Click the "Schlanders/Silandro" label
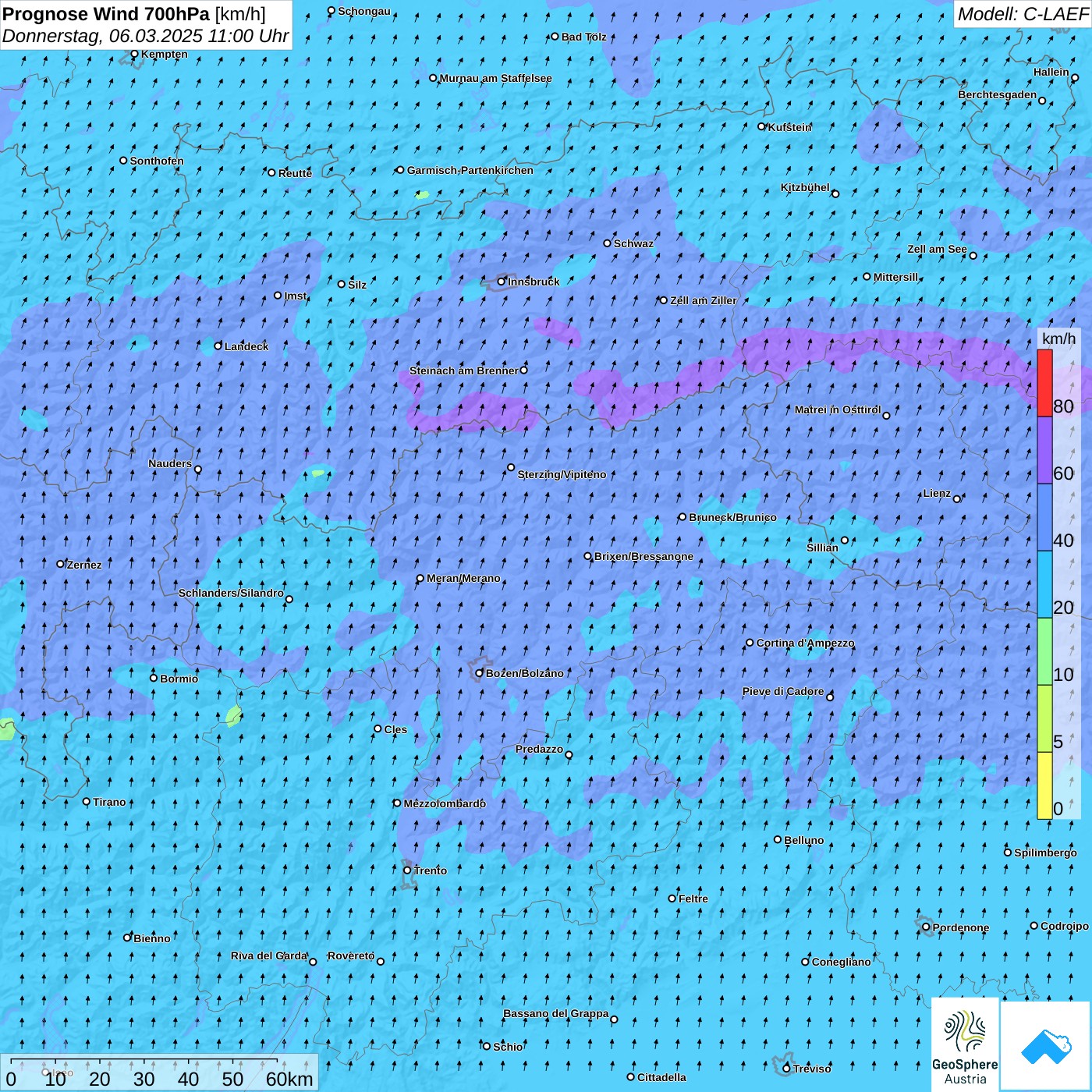1092x1092 pixels. pyautogui.click(x=231, y=593)
